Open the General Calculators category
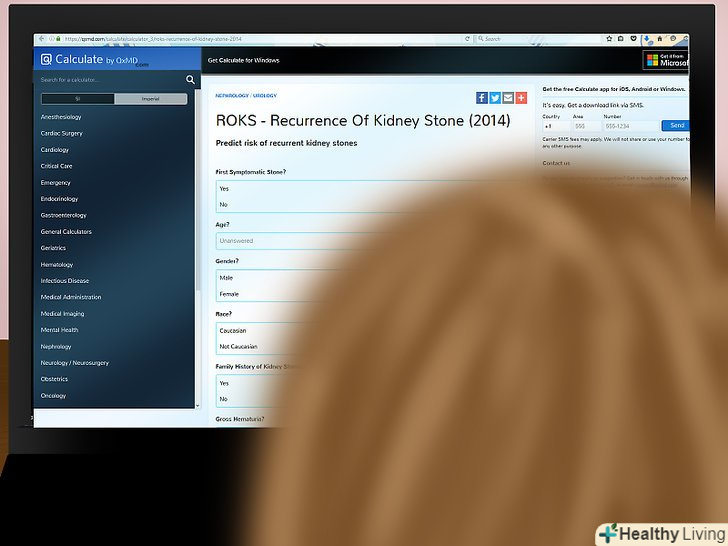Screen dimensions: 728x546 (x=66, y=231)
